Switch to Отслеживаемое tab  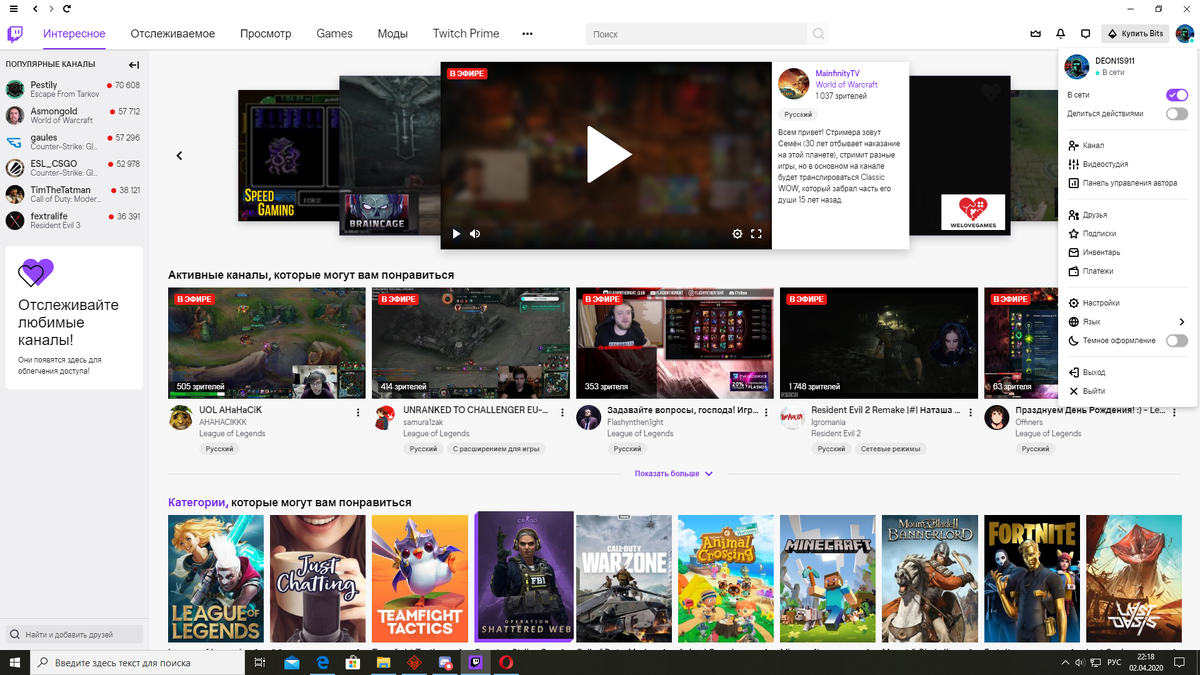point(173,34)
